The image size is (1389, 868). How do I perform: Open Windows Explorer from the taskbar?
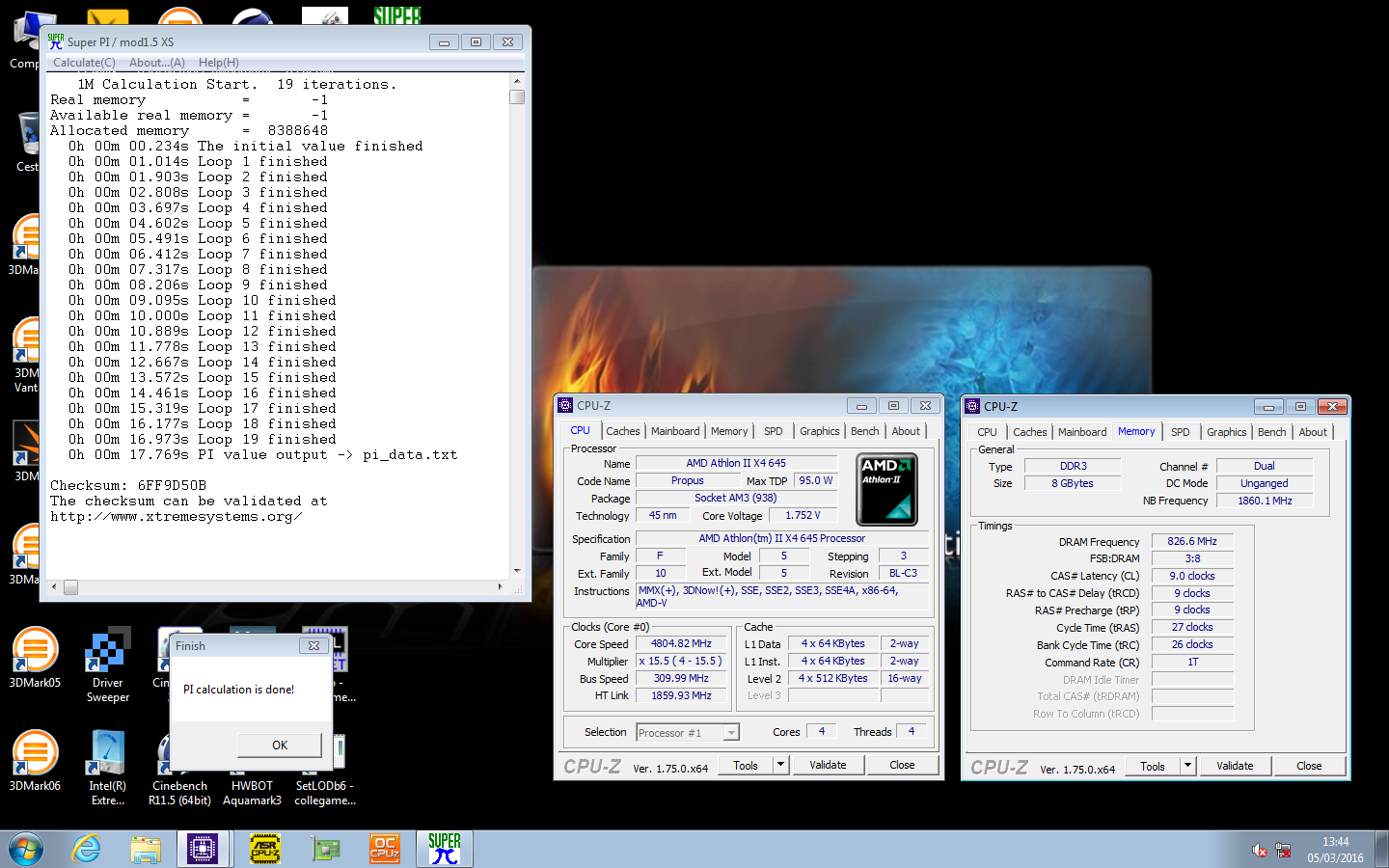point(146,850)
